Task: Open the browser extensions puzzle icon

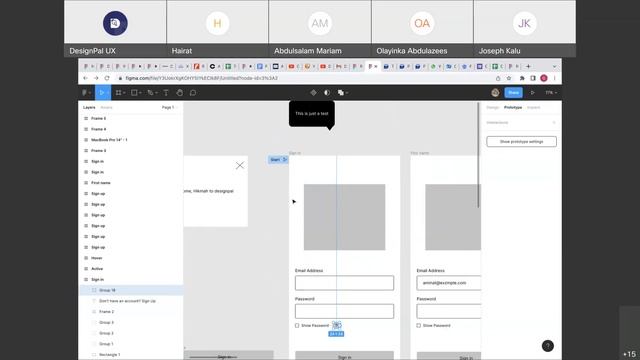Action: tap(522, 78)
